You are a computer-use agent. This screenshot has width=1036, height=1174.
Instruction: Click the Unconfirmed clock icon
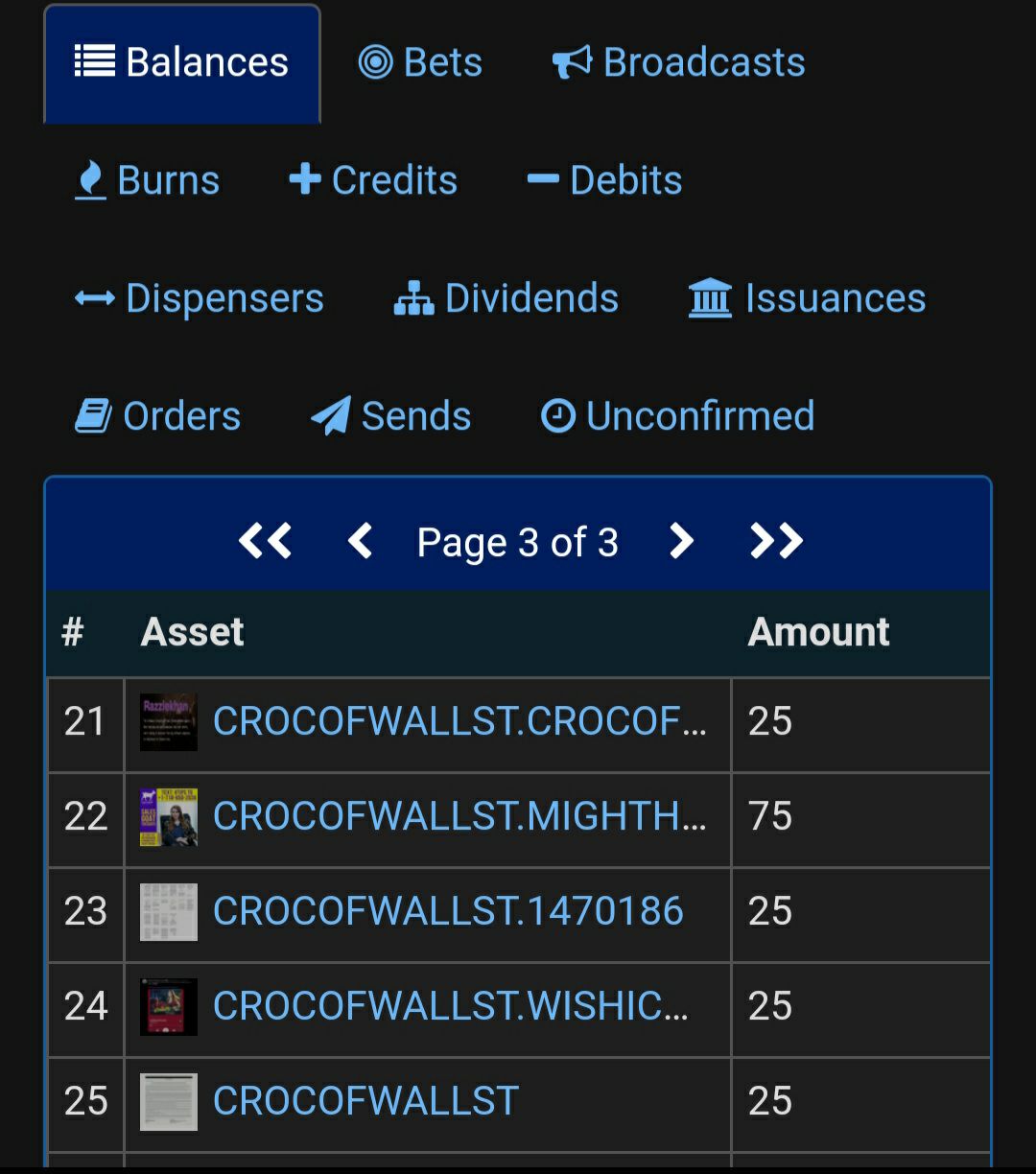tap(558, 416)
